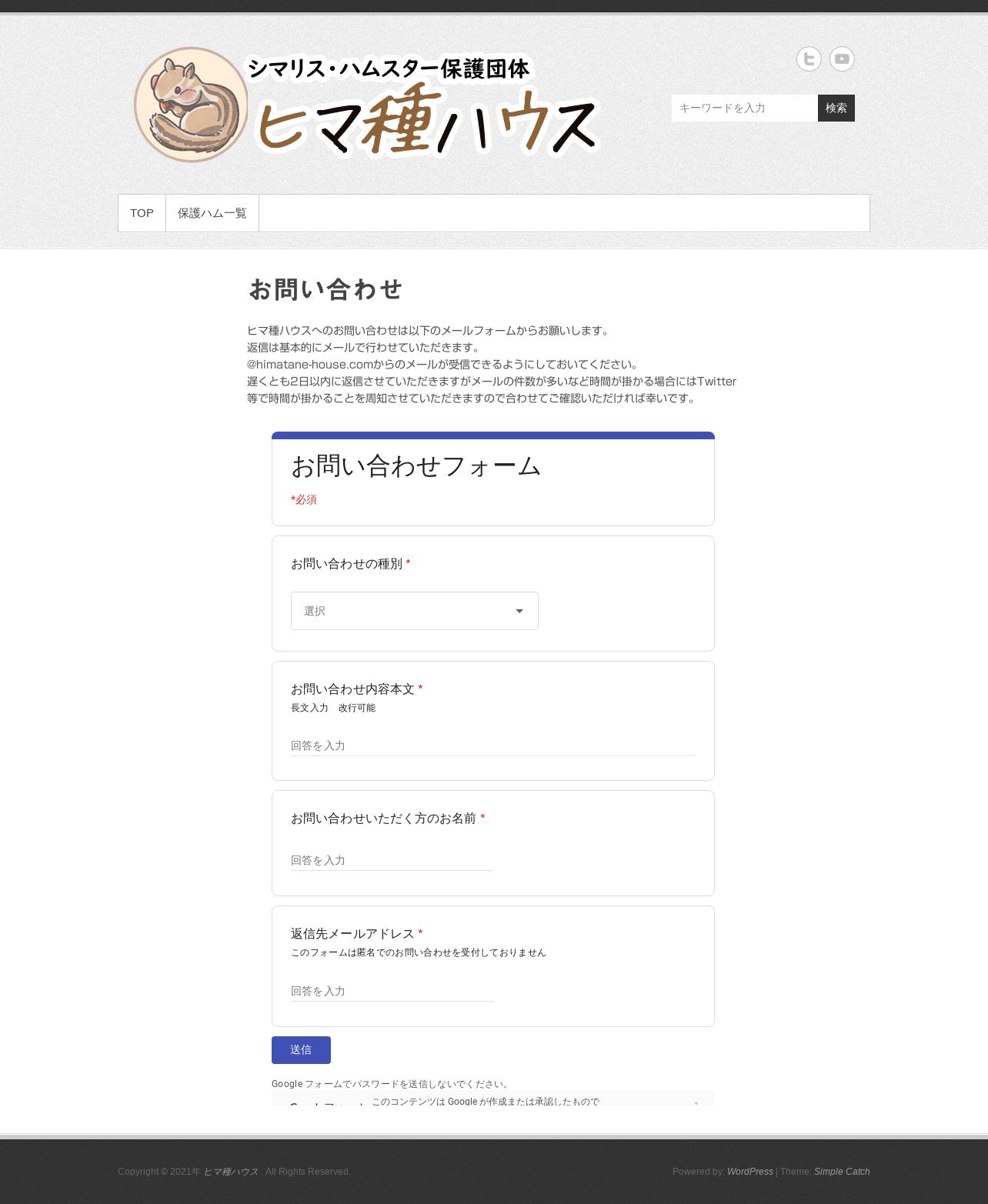Focus the キーワードを入力 search field

point(745,108)
